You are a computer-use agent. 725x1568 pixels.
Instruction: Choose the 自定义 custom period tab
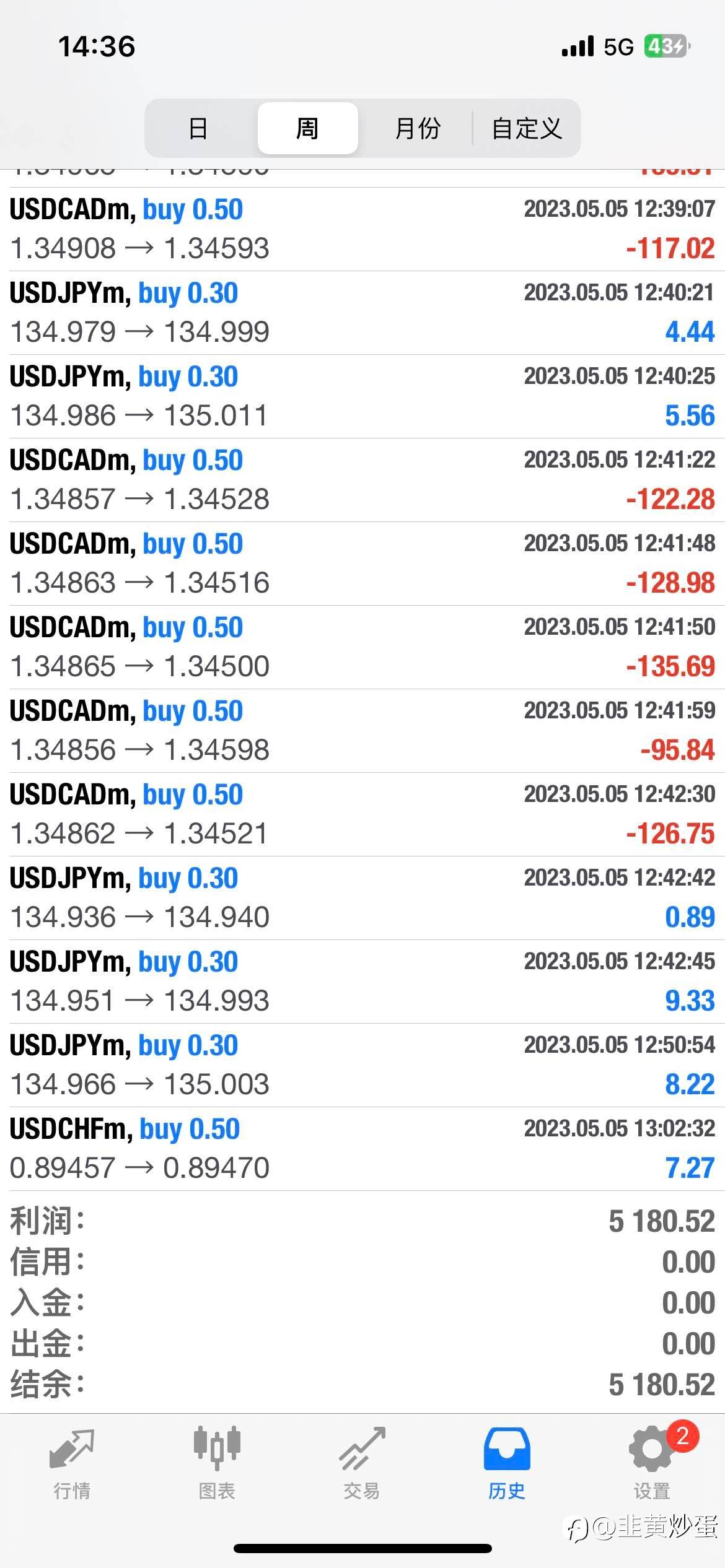click(x=527, y=128)
